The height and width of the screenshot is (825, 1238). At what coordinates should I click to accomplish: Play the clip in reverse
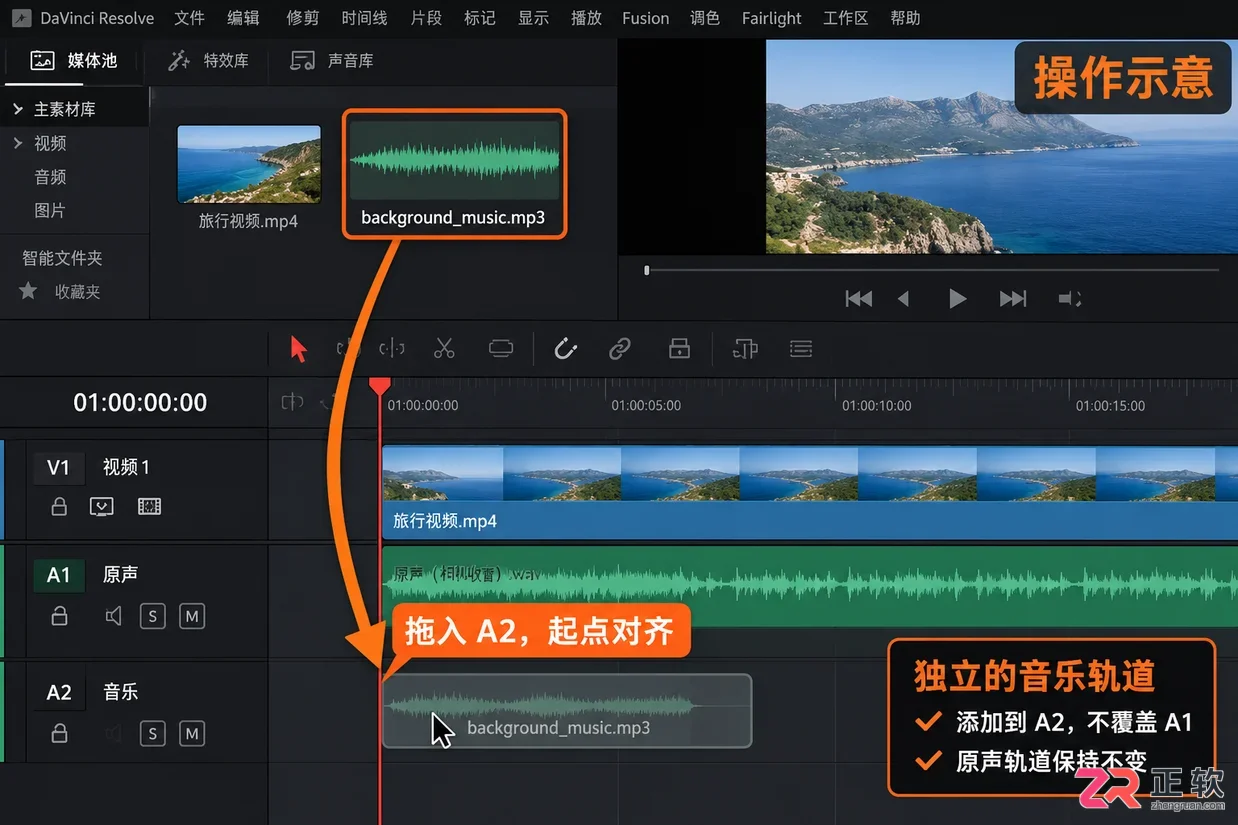904,298
